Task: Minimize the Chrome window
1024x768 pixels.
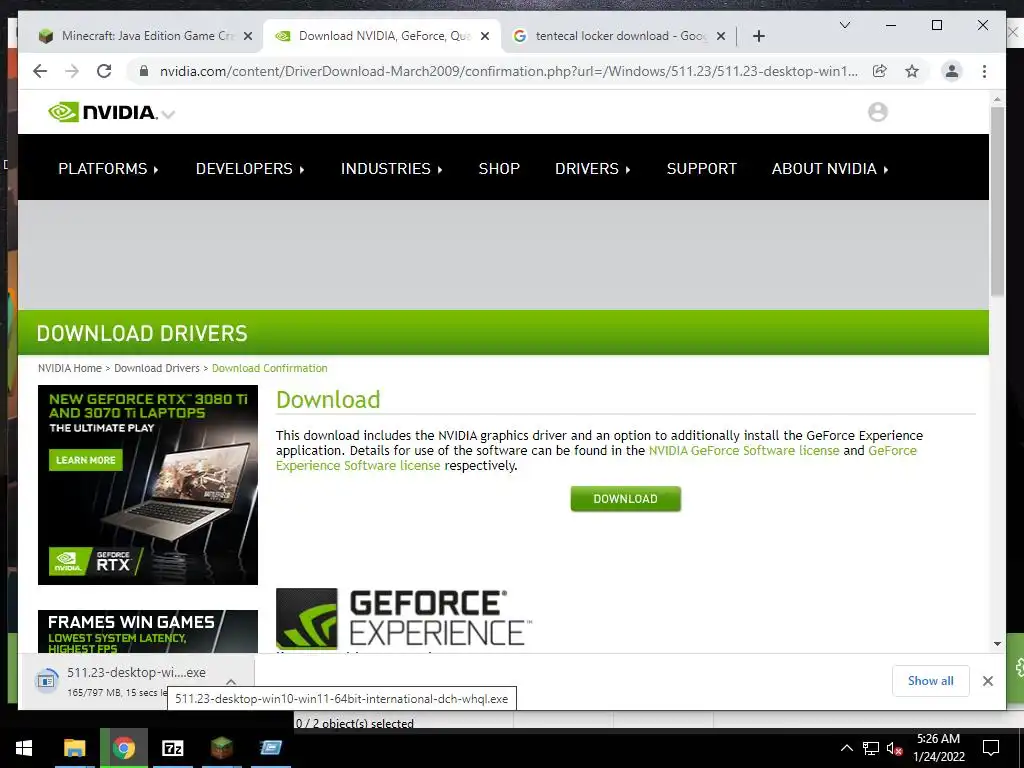Action: (891, 25)
